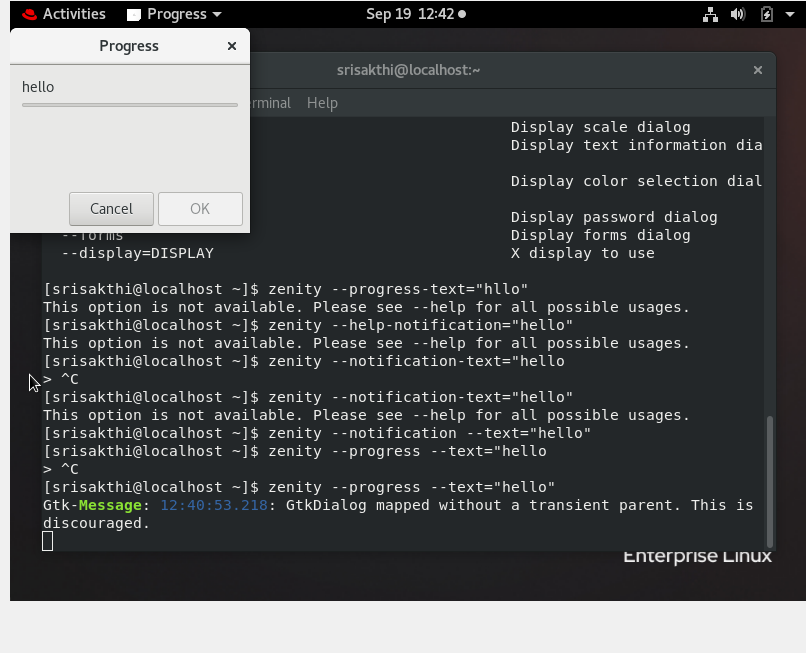806x653 pixels.
Task: Open the Help menu
Action: coord(322,102)
